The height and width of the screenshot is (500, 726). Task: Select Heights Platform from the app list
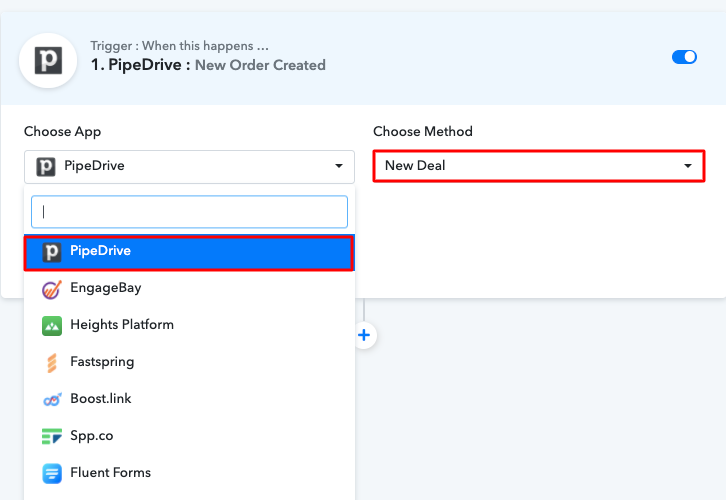[189, 325]
